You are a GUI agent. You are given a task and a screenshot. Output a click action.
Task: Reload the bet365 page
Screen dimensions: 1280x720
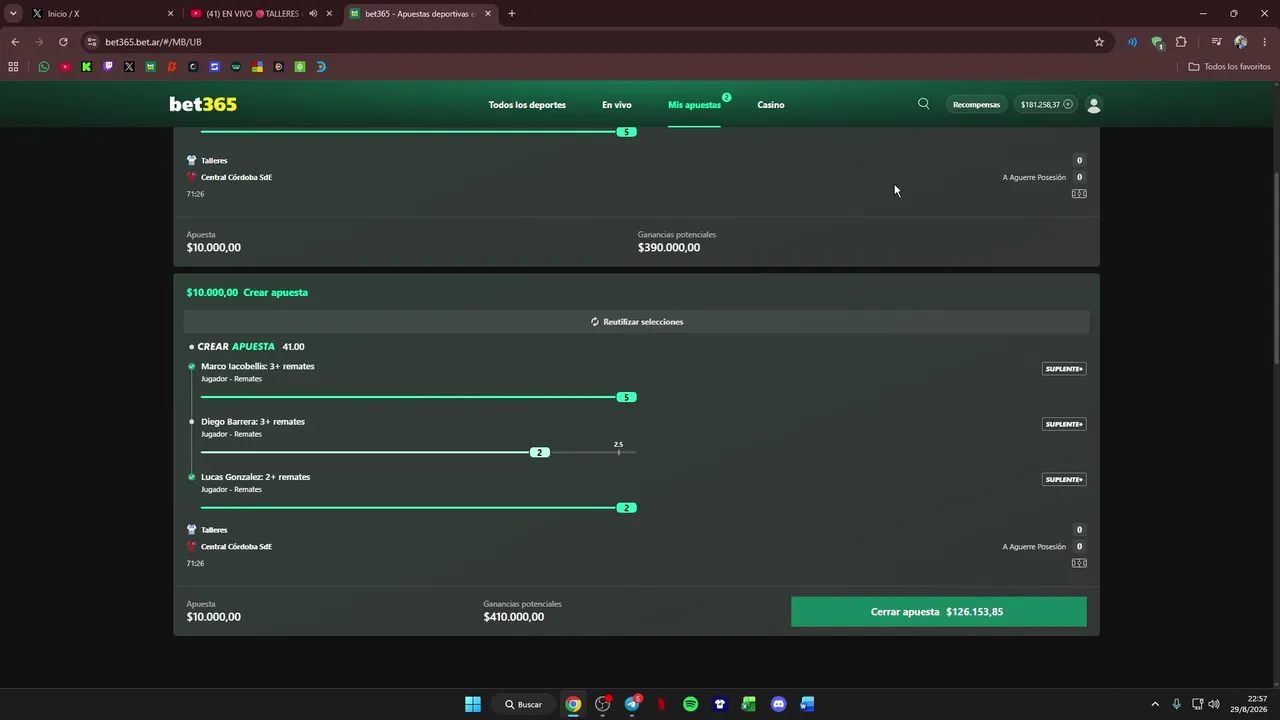pos(63,42)
